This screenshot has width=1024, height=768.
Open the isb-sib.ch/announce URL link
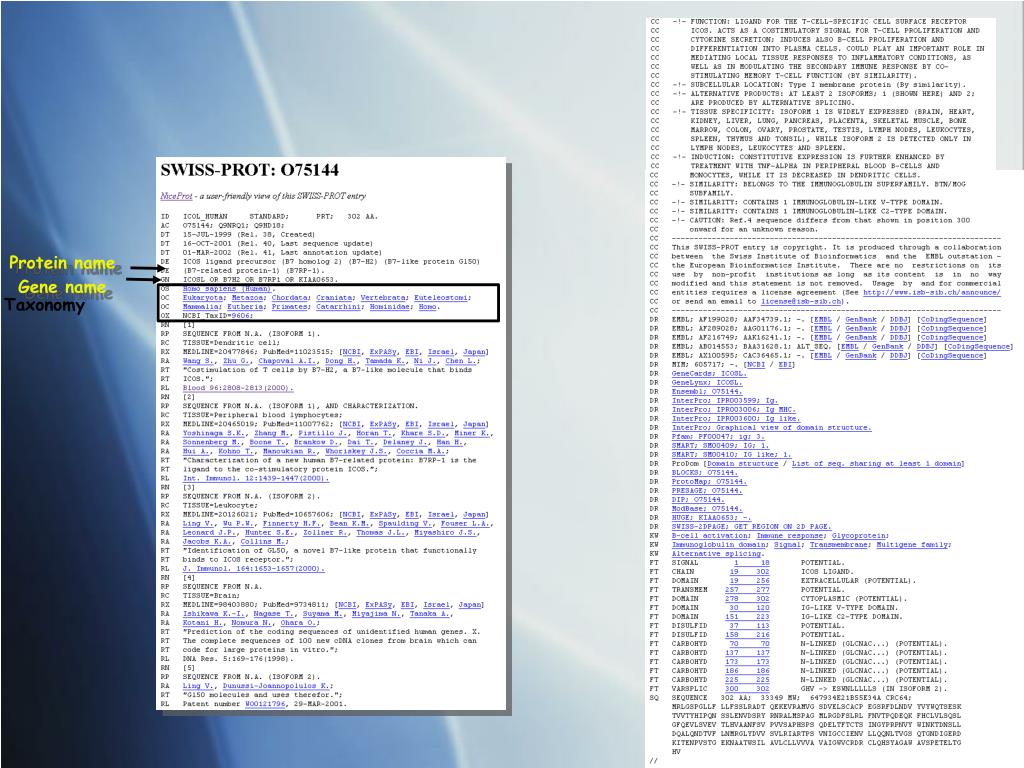[931, 293]
